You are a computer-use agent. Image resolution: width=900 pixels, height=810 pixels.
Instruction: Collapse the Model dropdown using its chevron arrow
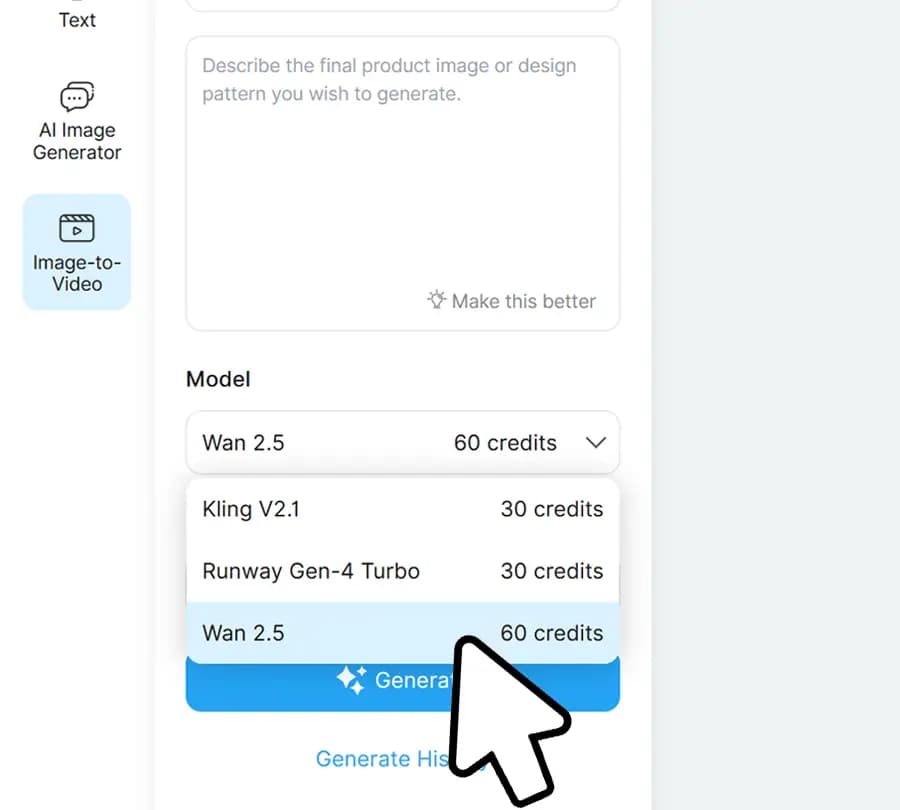point(596,442)
